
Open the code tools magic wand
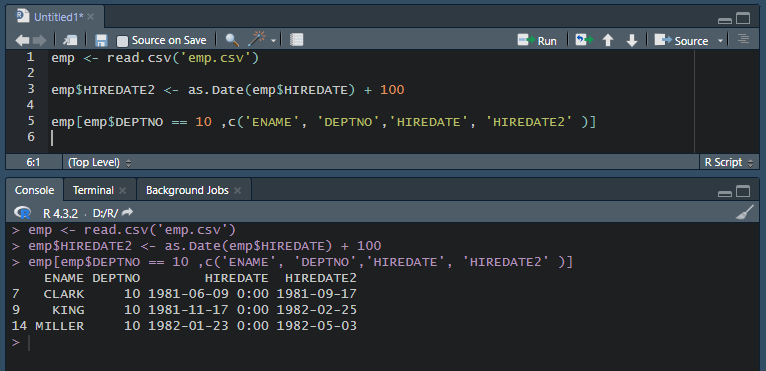(257, 39)
